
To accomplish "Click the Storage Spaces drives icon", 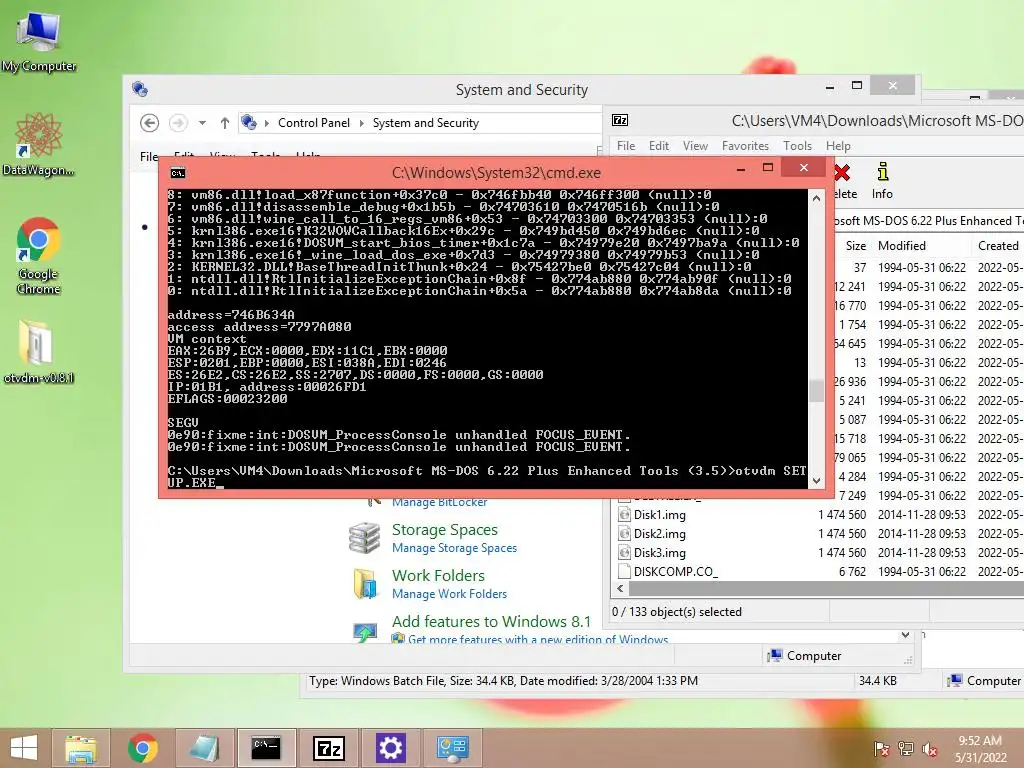I will [x=364, y=538].
